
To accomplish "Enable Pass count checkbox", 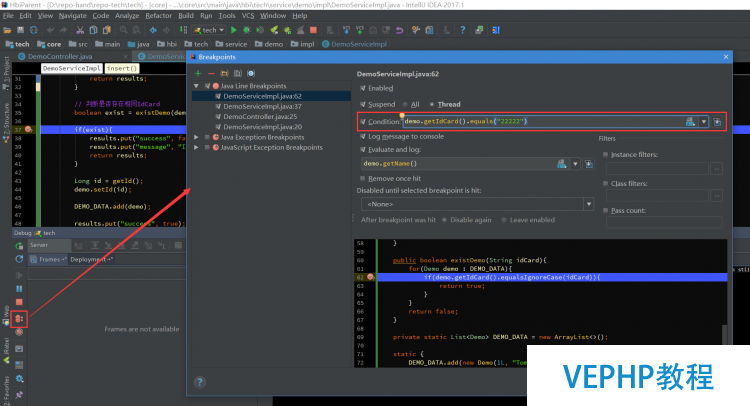I will tap(606, 210).
